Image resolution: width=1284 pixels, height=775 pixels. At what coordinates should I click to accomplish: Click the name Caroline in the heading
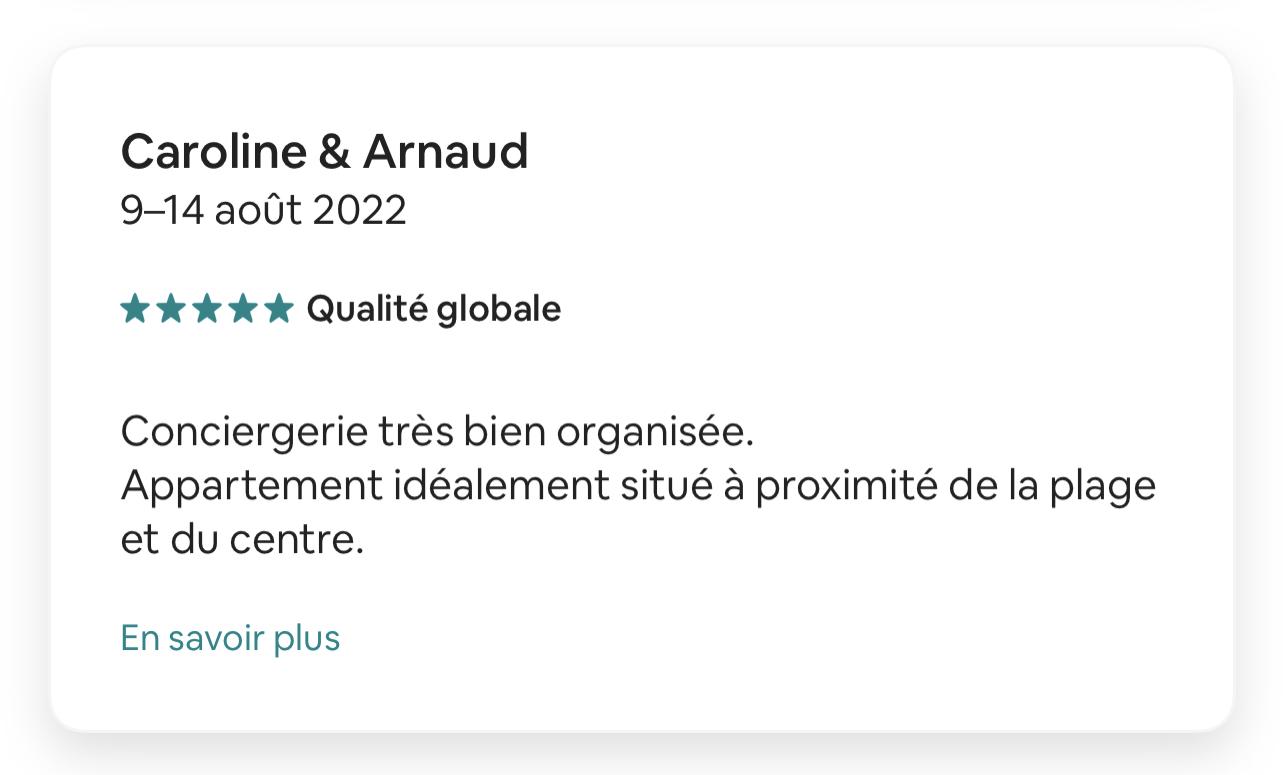[213, 152]
